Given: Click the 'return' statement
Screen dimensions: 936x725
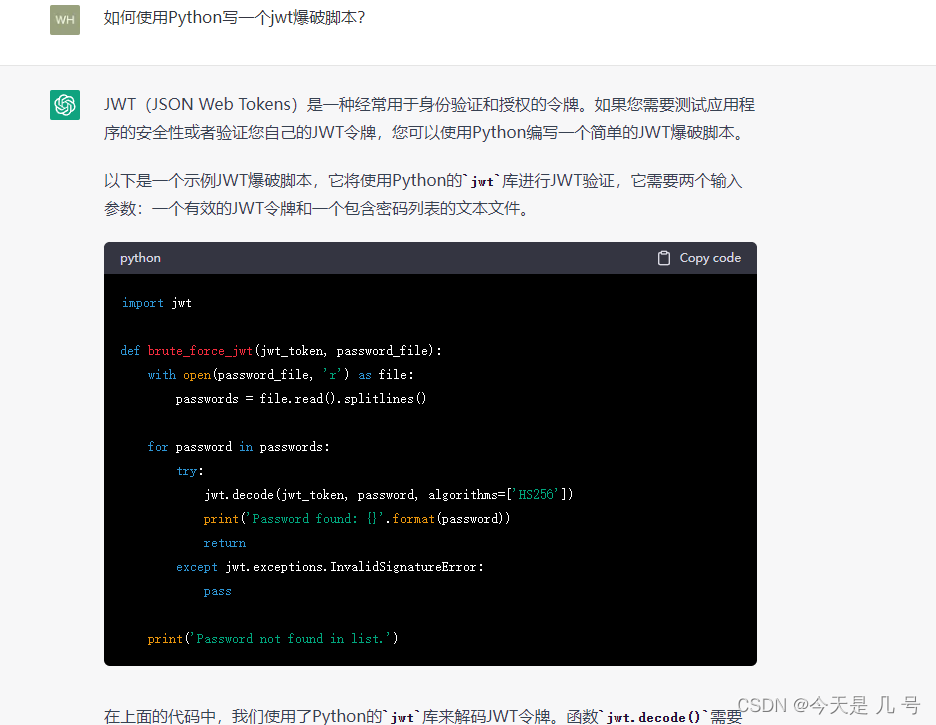Looking at the screenshot, I should (224, 543).
